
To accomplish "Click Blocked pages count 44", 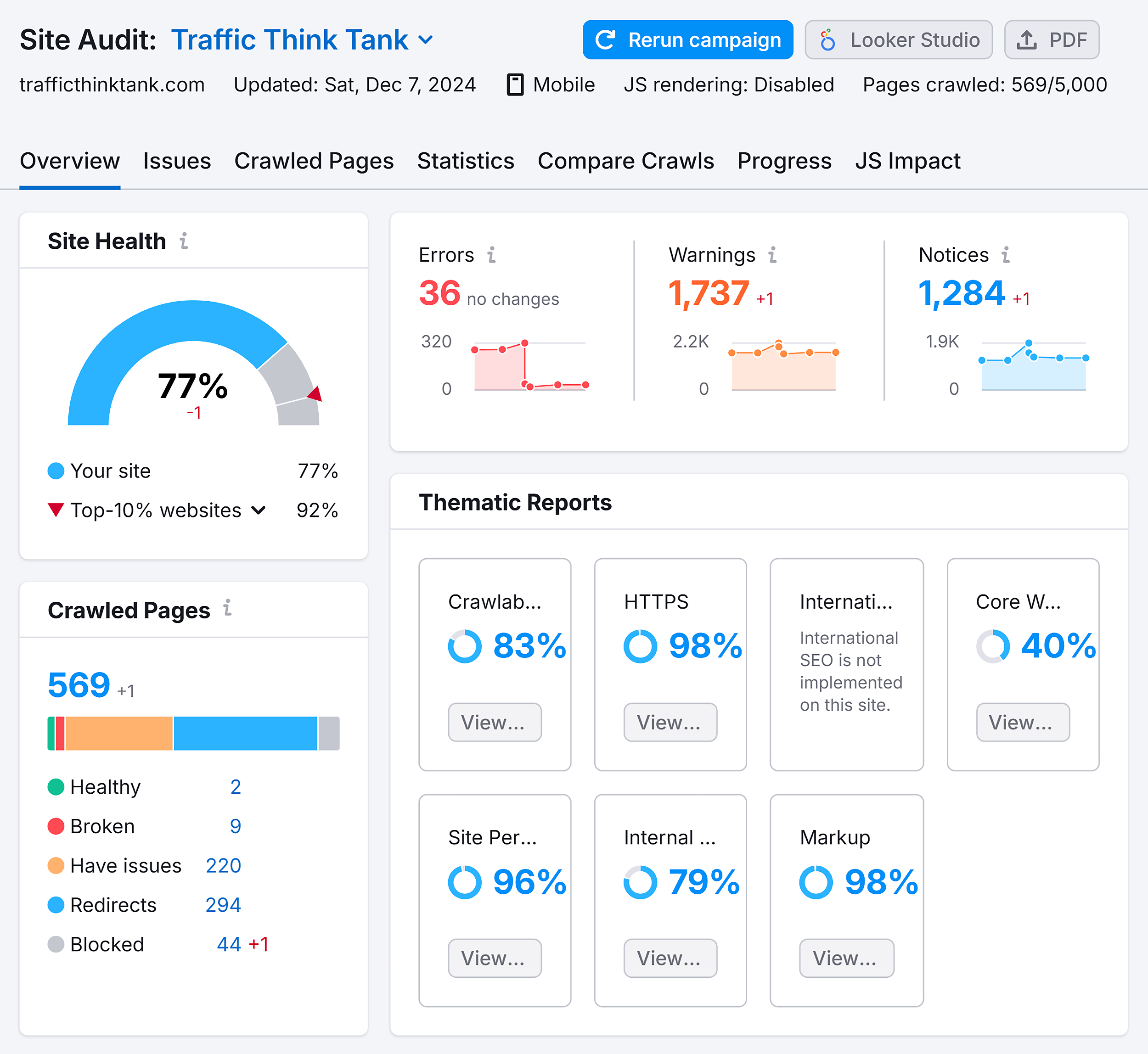I will [229, 944].
